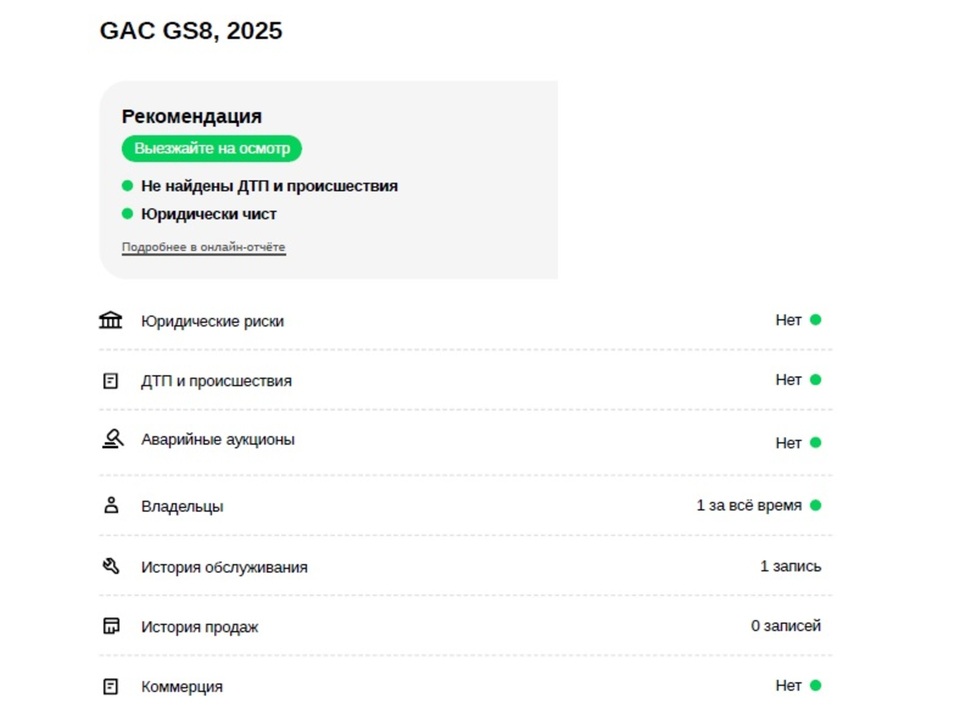Image resolution: width=960 pixels, height=720 pixels.
Task: Click the 'GAC GS8, 2025' heading
Action: [x=191, y=31]
